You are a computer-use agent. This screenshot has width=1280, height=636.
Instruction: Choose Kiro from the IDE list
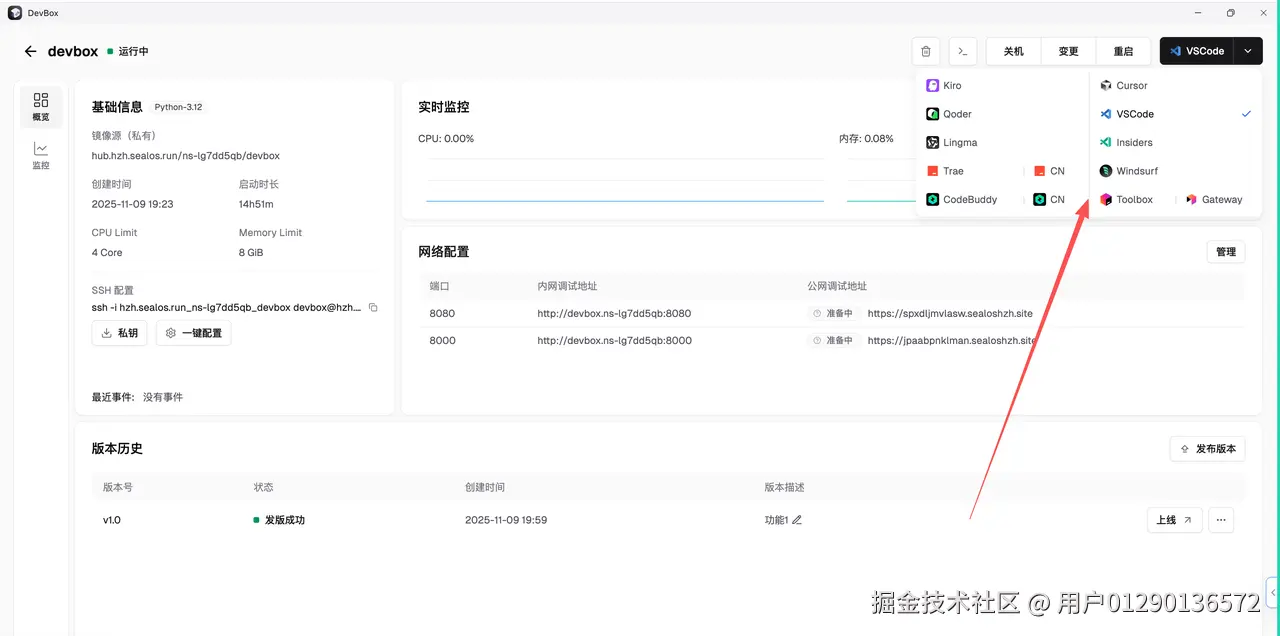point(952,86)
